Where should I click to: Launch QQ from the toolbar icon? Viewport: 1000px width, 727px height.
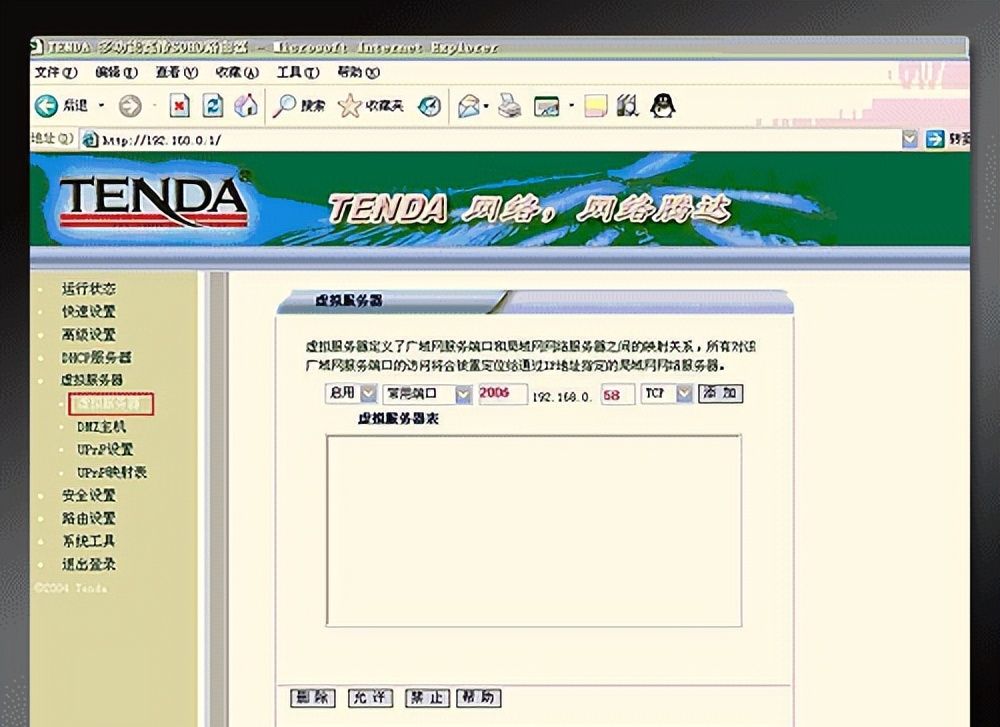[662, 105]
